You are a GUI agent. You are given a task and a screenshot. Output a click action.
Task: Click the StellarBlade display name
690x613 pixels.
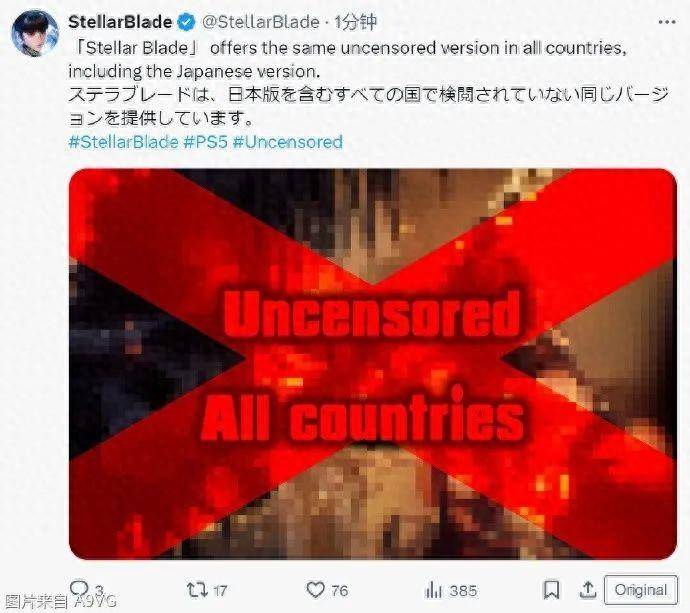(x=120, y=22)
